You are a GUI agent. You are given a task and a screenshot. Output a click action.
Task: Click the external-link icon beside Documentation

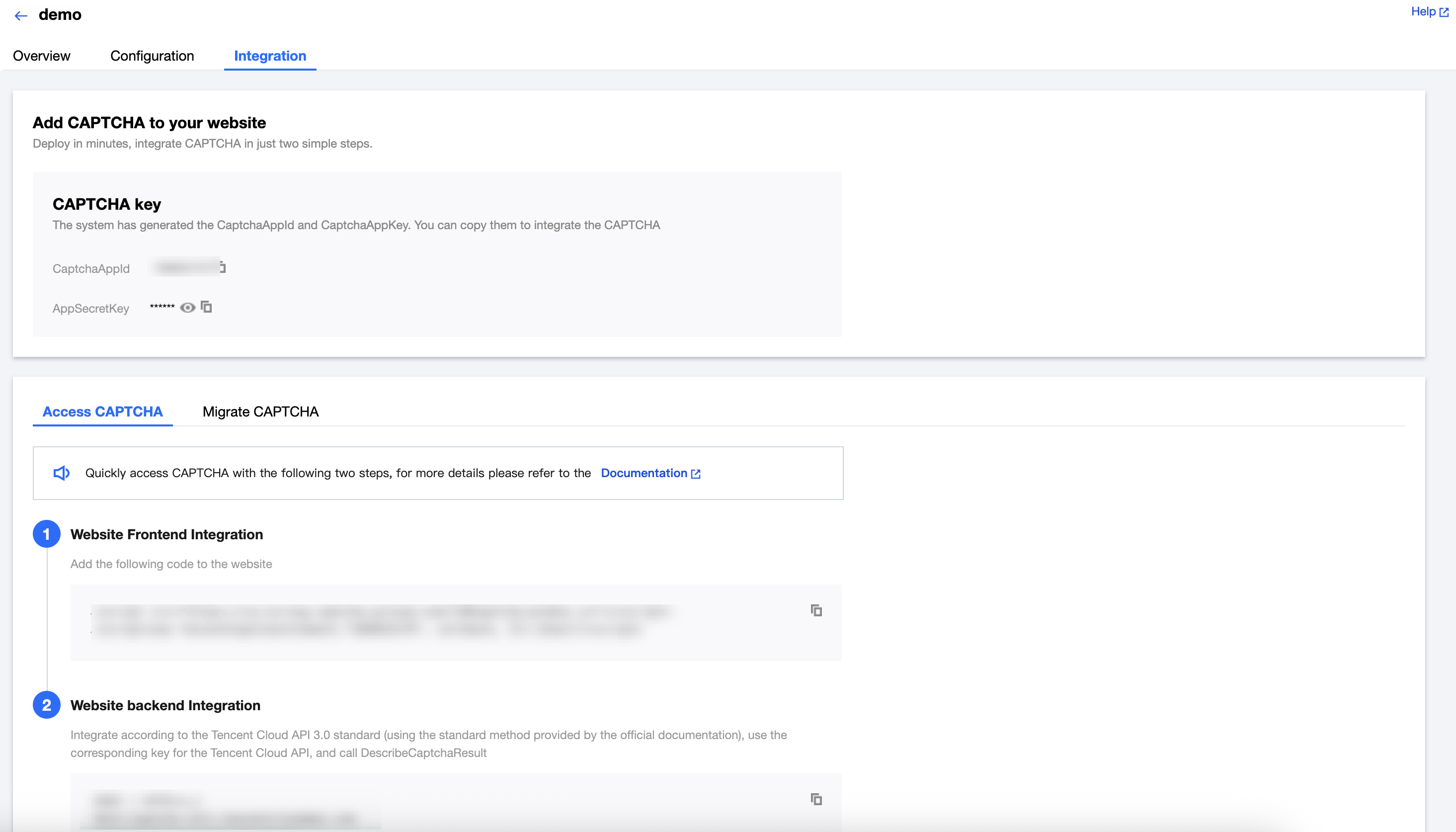pyautogui.click(x=696, y=474)
